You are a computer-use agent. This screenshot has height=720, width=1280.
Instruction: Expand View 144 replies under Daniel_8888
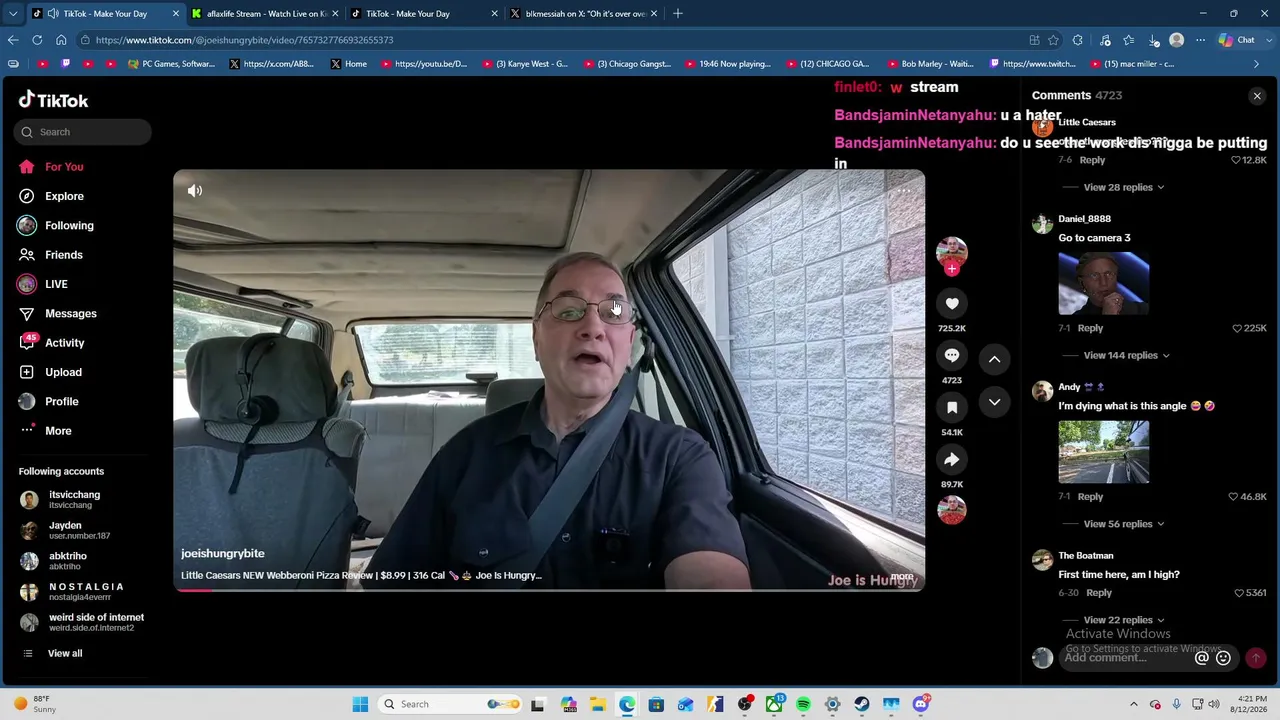coord(1127,355)
